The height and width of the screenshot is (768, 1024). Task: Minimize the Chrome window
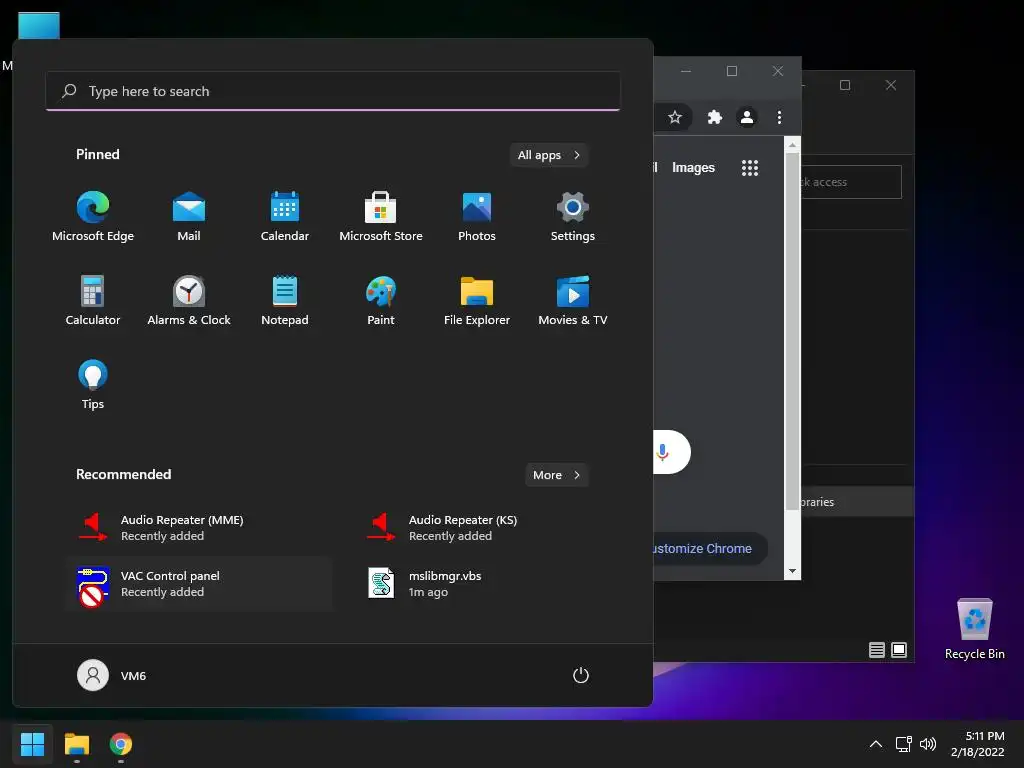[x=686, y=71]
